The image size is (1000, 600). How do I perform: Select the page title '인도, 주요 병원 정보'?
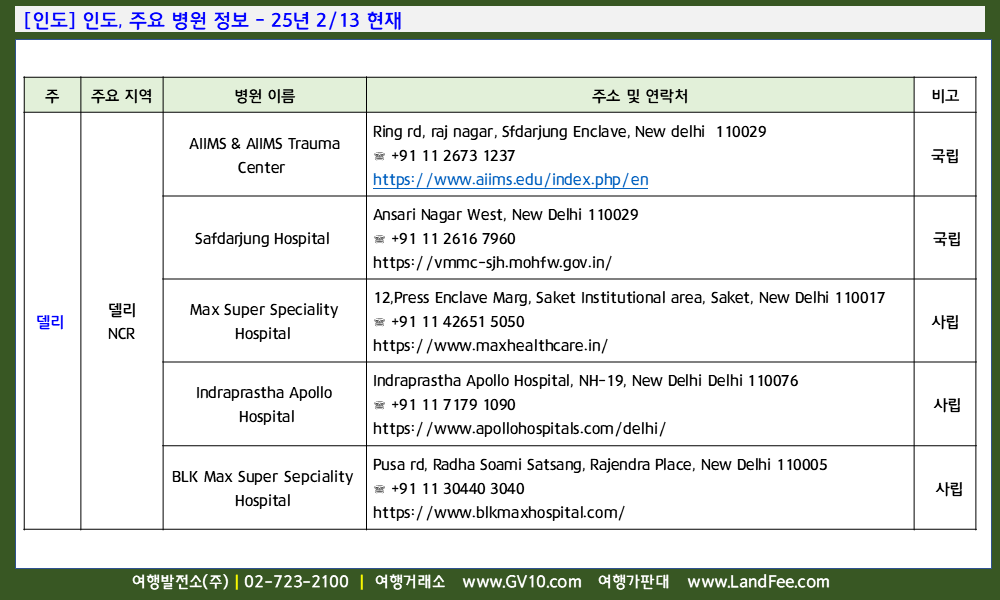(166, 20)
